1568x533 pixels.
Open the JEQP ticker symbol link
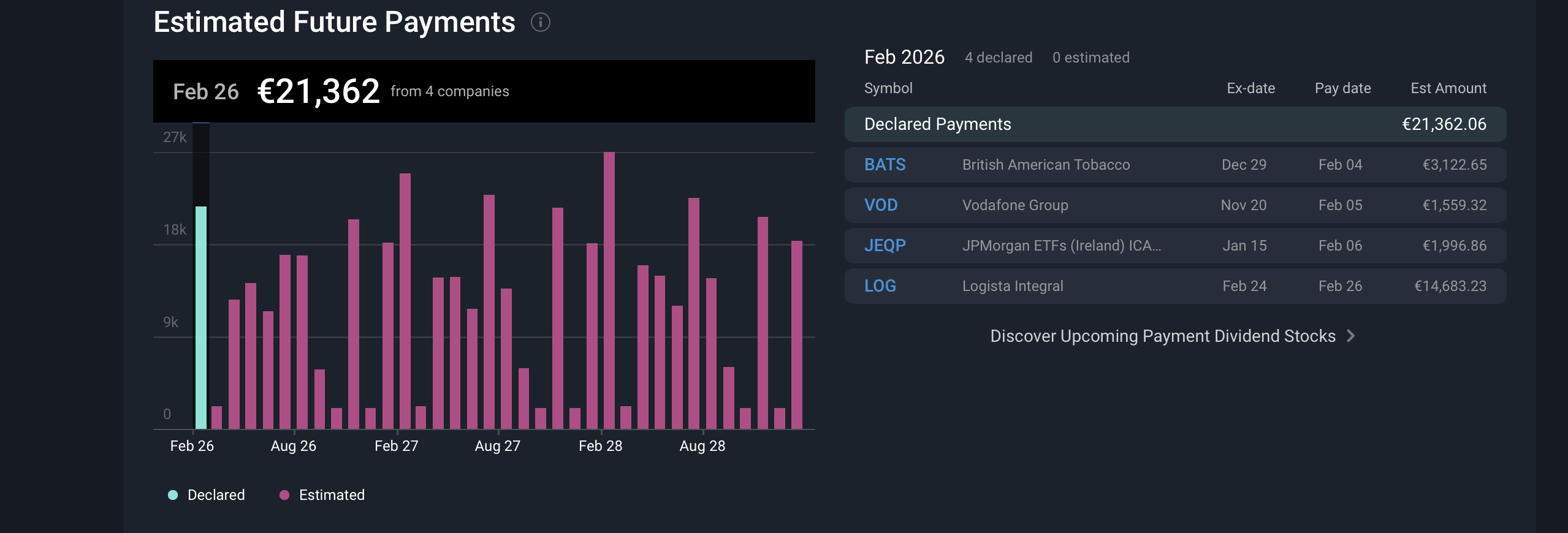pyautogui.click(x=885, y=246)
